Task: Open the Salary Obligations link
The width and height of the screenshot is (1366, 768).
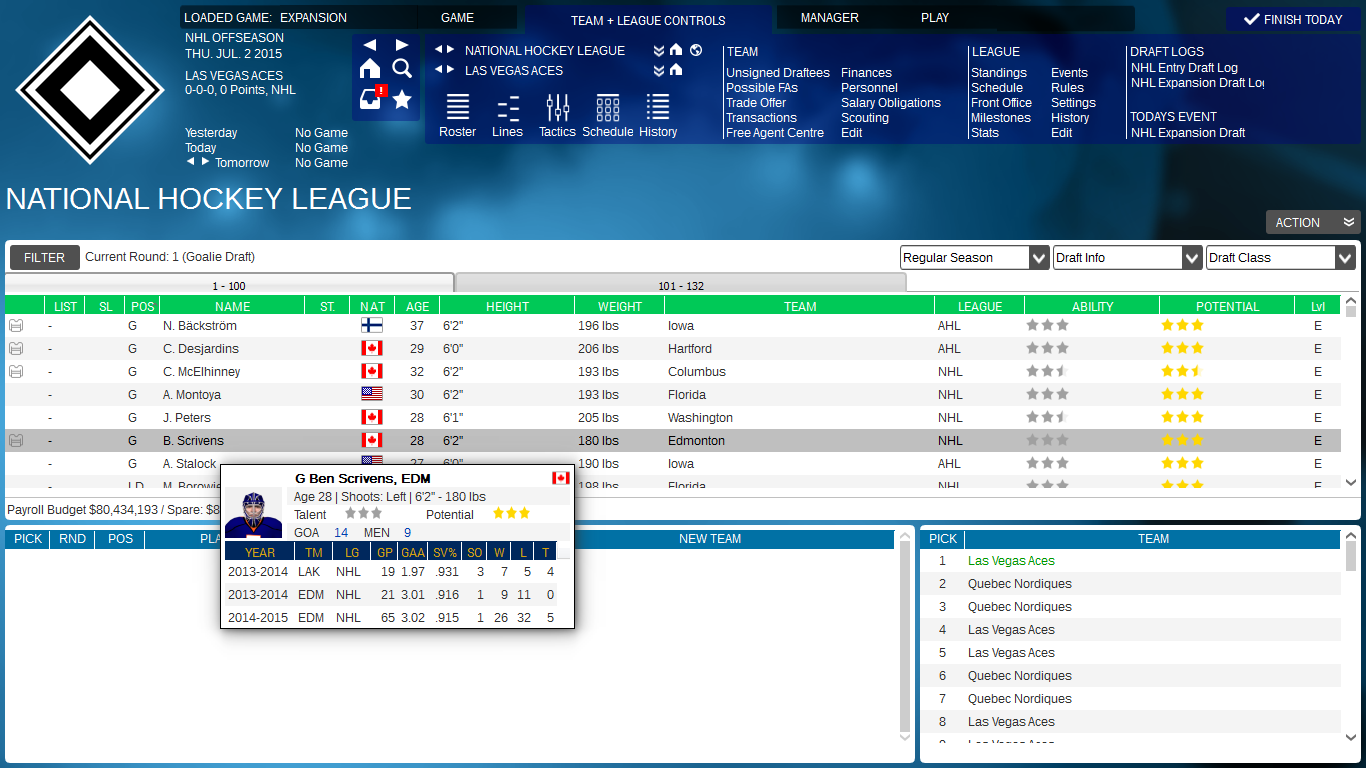Action: pyautogui.click(x=891, y=103)
